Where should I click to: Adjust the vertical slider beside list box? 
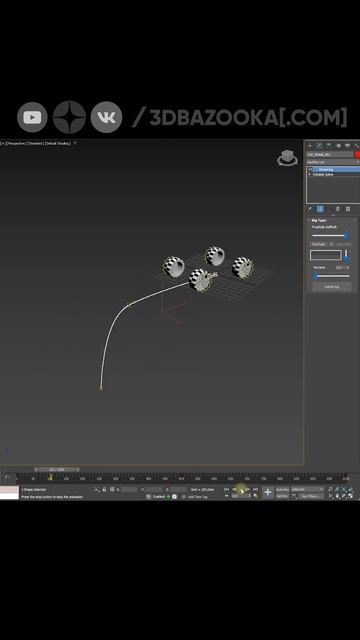346,256
